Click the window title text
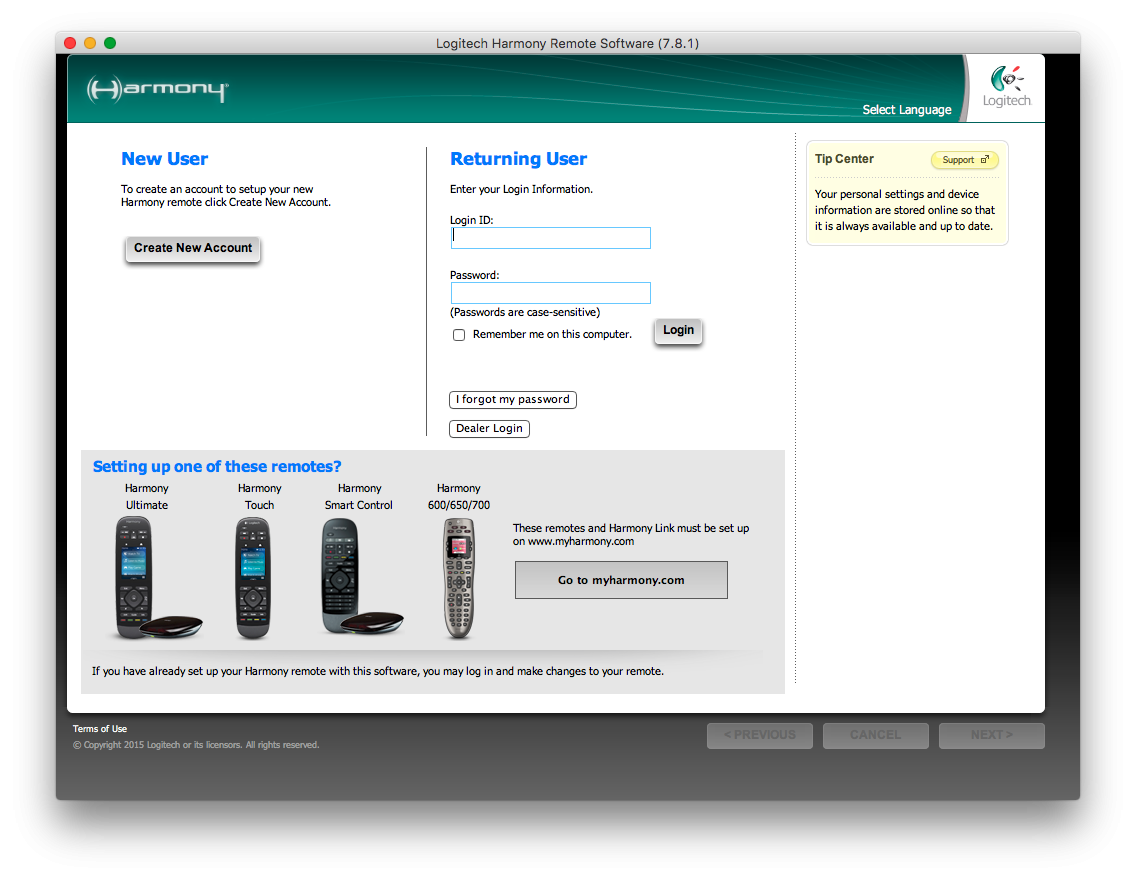 [567, 43]
